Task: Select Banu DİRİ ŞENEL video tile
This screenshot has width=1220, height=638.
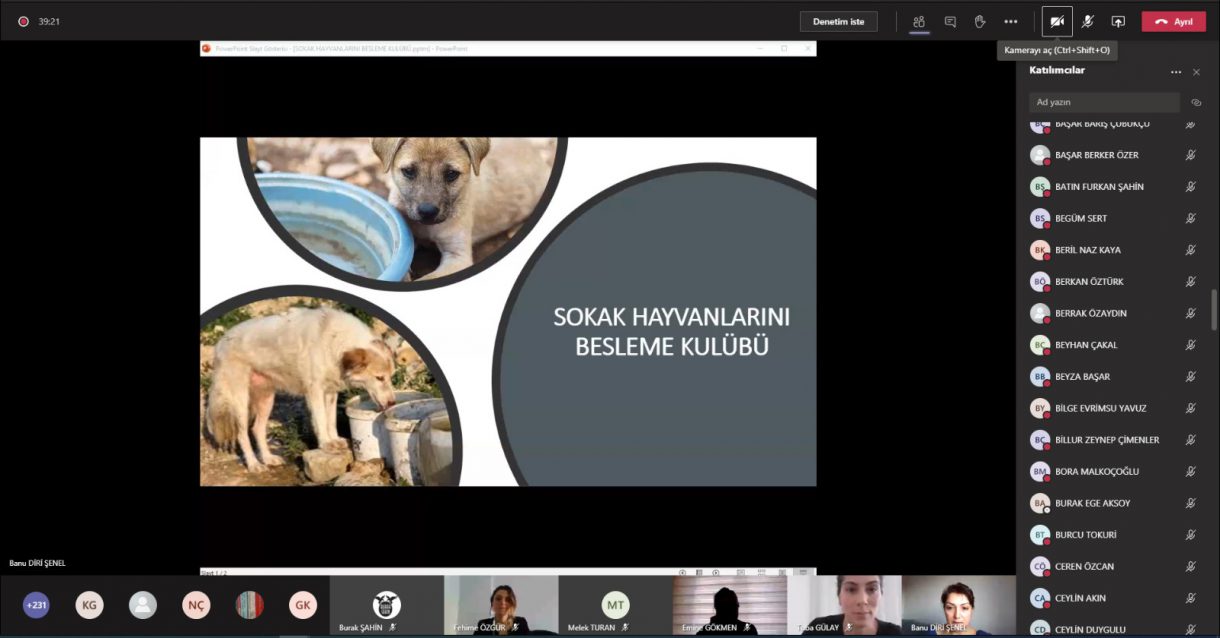Action: pyautogui.click(x=958, y=605)
